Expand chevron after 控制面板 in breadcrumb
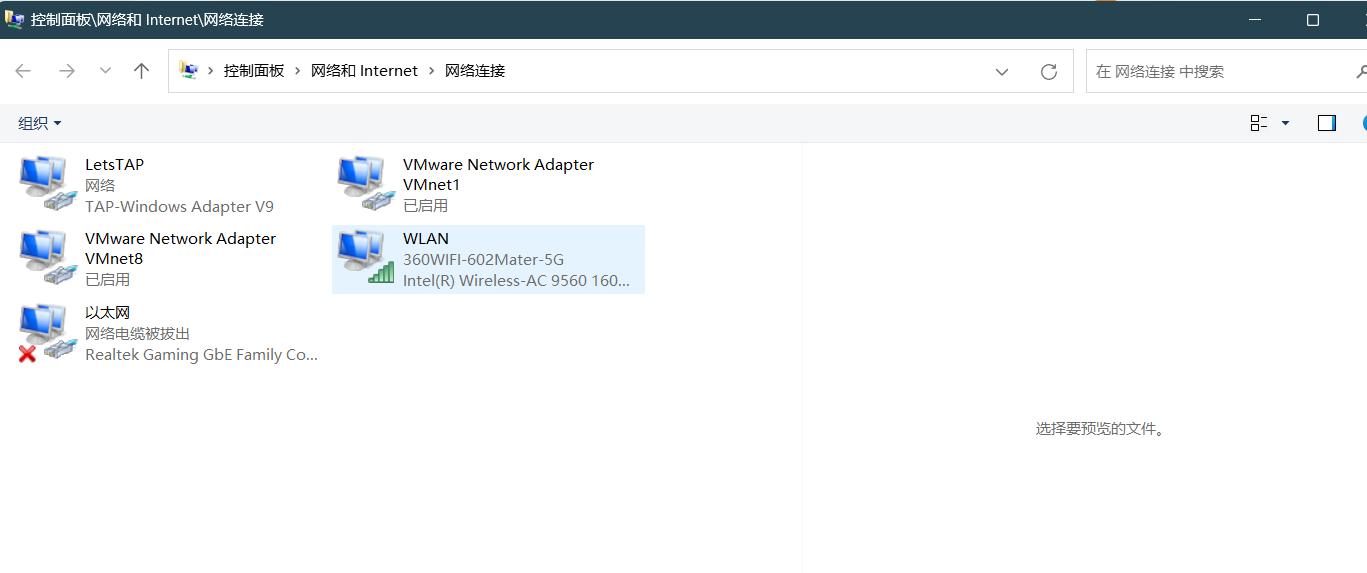 [x=298, y=71]
